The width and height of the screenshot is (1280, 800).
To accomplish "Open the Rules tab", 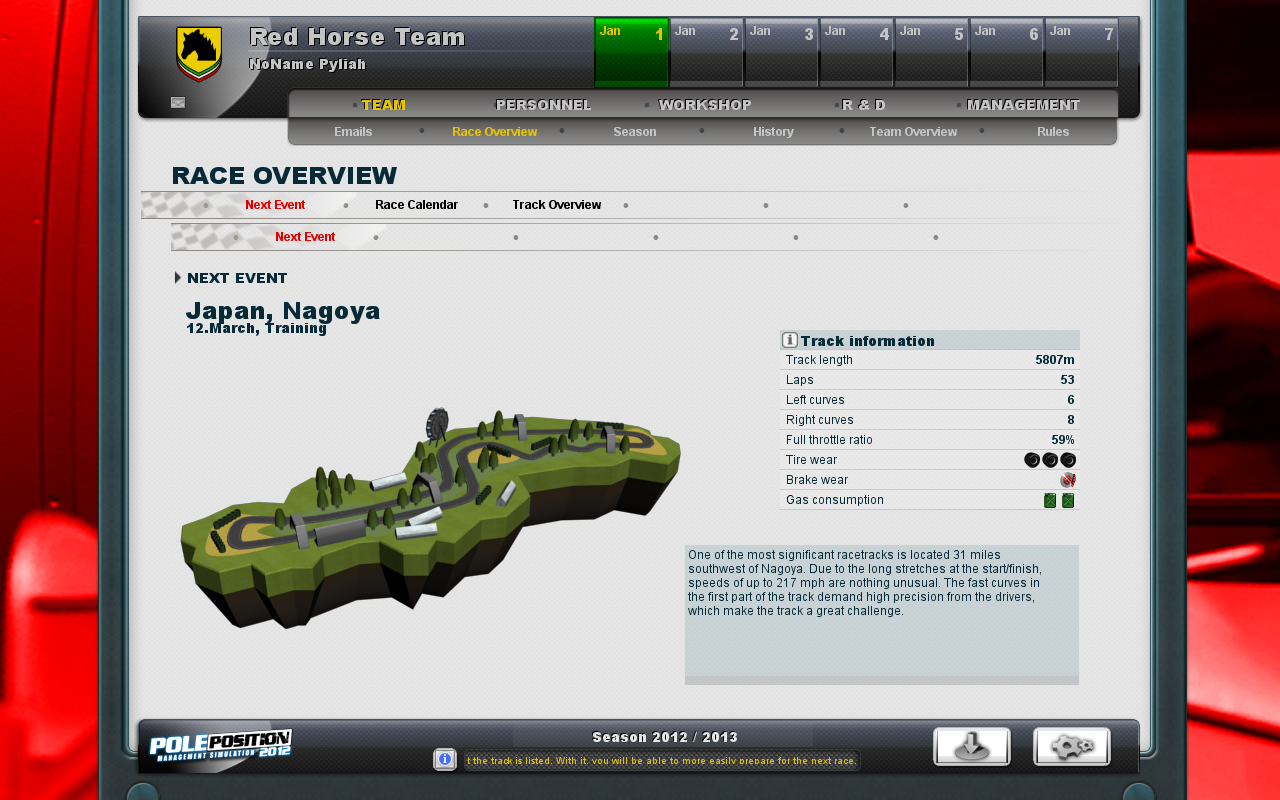I will [x=1053, y=132].
